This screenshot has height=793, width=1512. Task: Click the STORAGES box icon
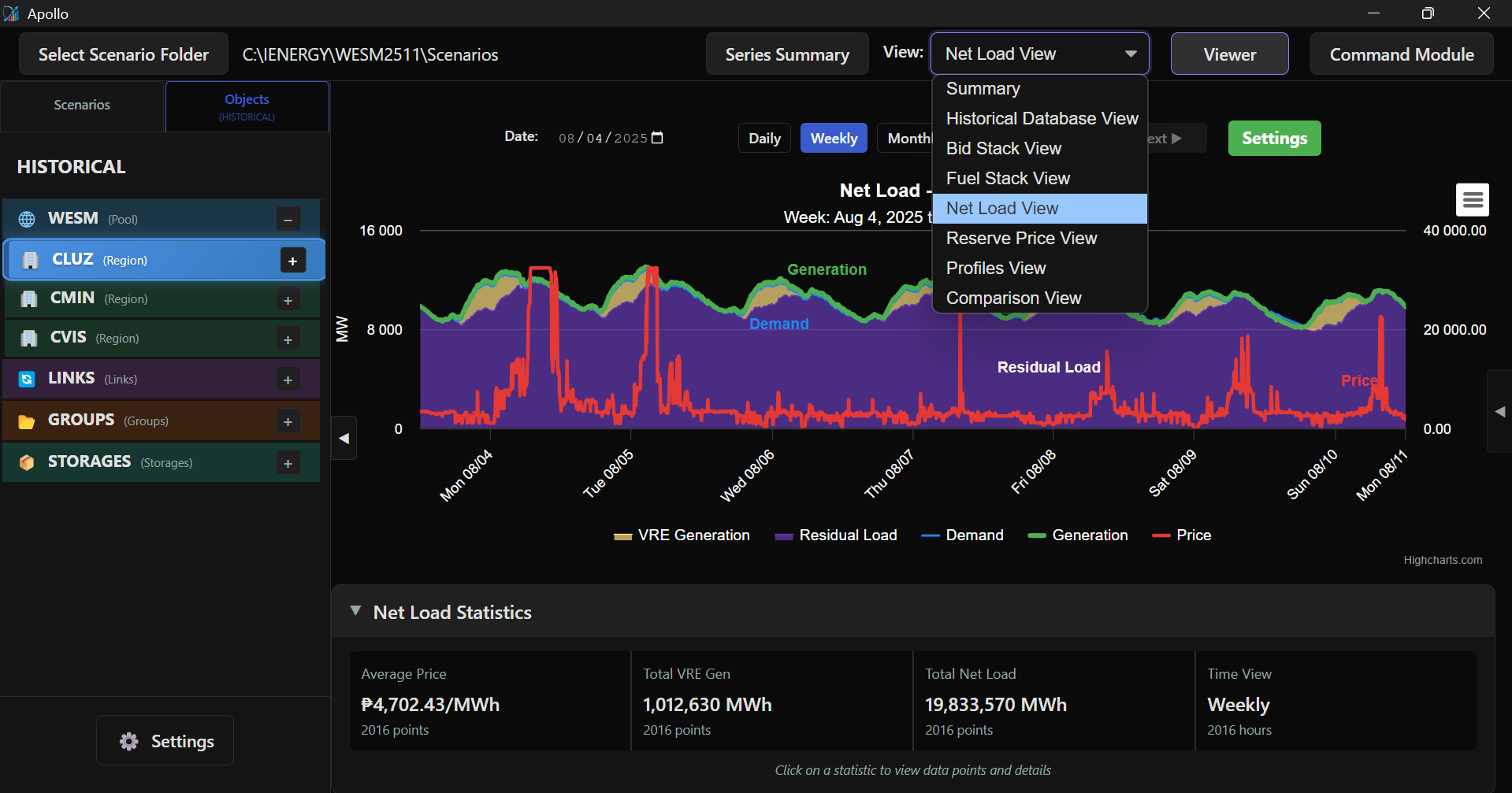tap(27, 462)
